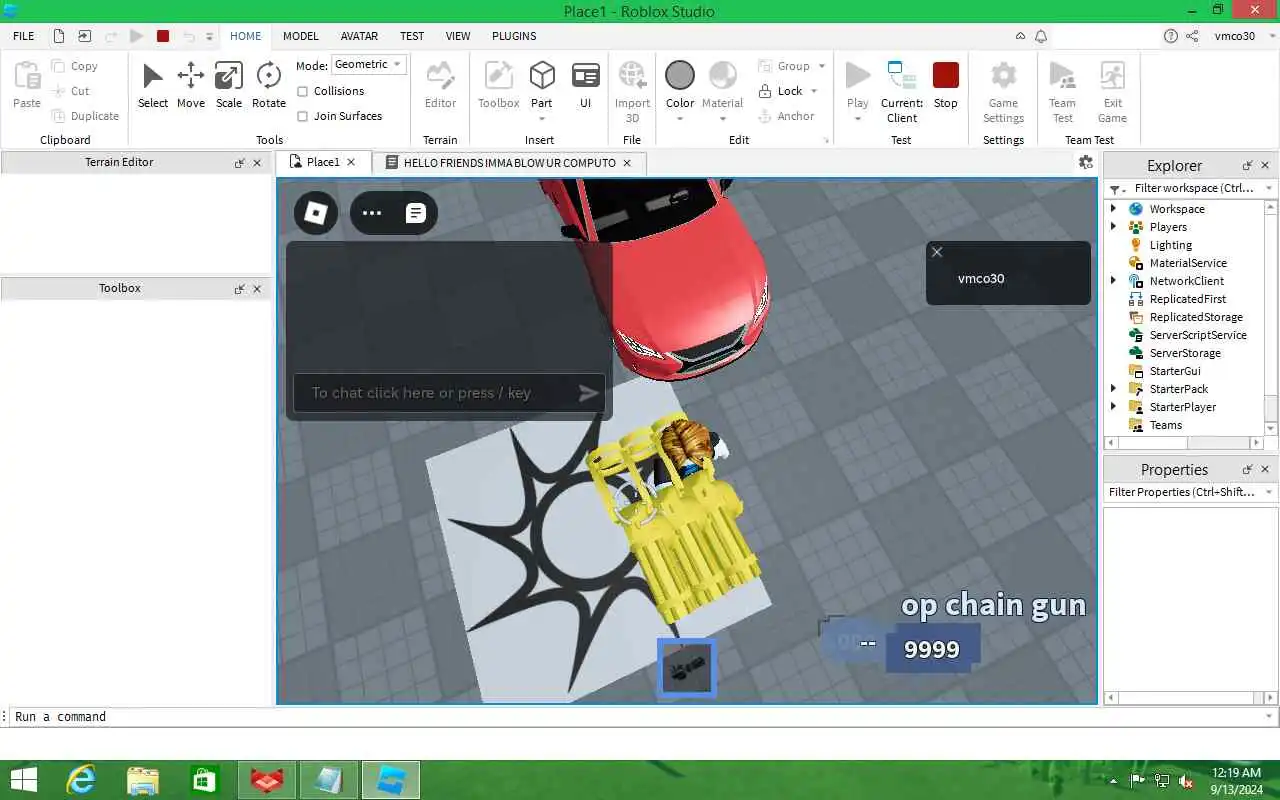Expand the StarterPlayer tree node

tap(1113, 407)
